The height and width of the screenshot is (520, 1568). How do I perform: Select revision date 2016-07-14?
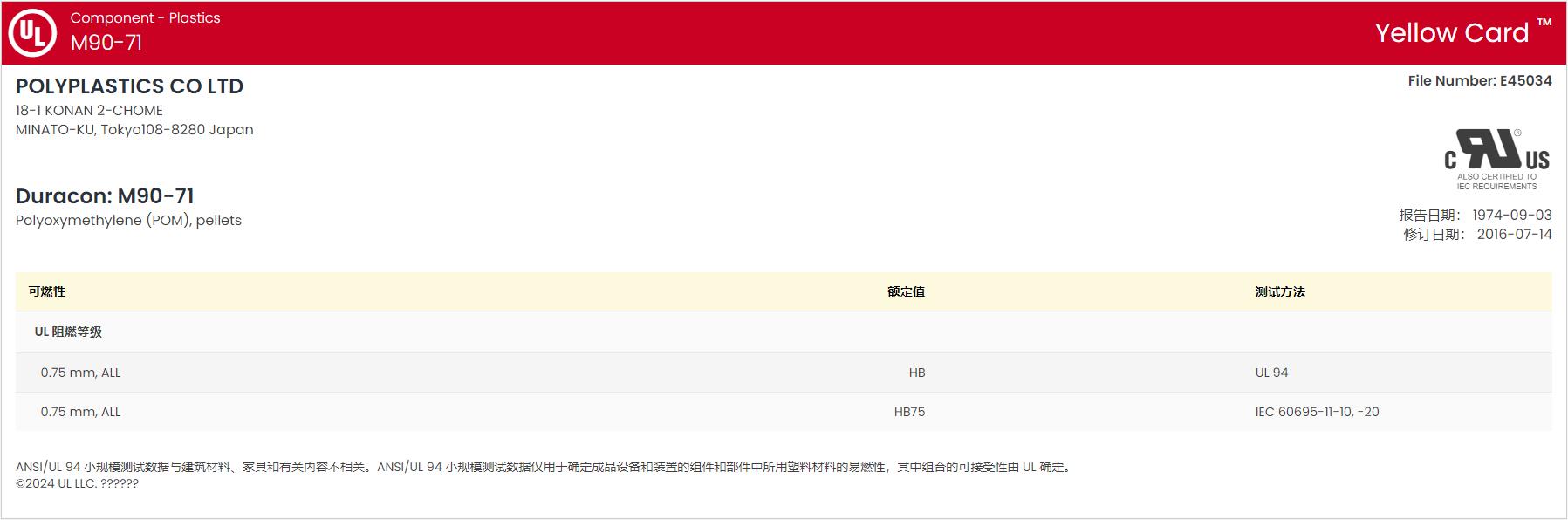click(1515, 235)
